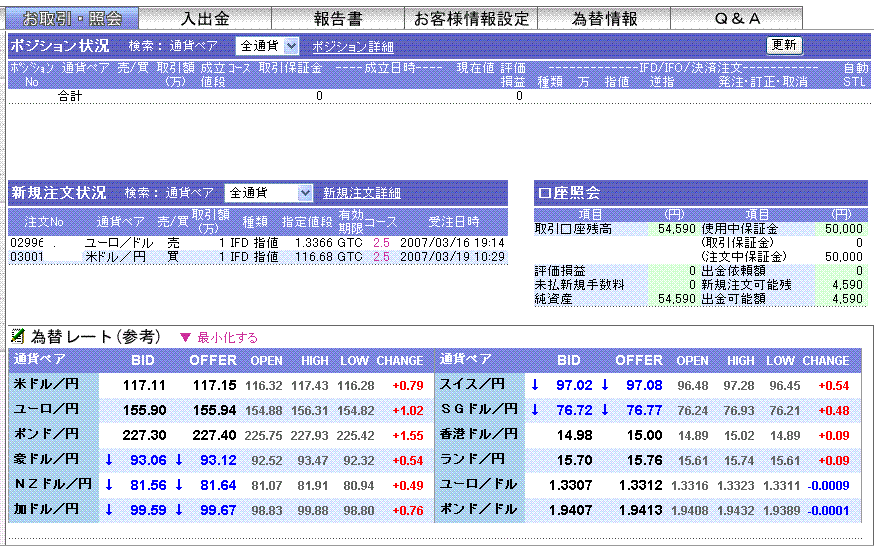Collapse rate panel via 最小化する

click(227, 338)
